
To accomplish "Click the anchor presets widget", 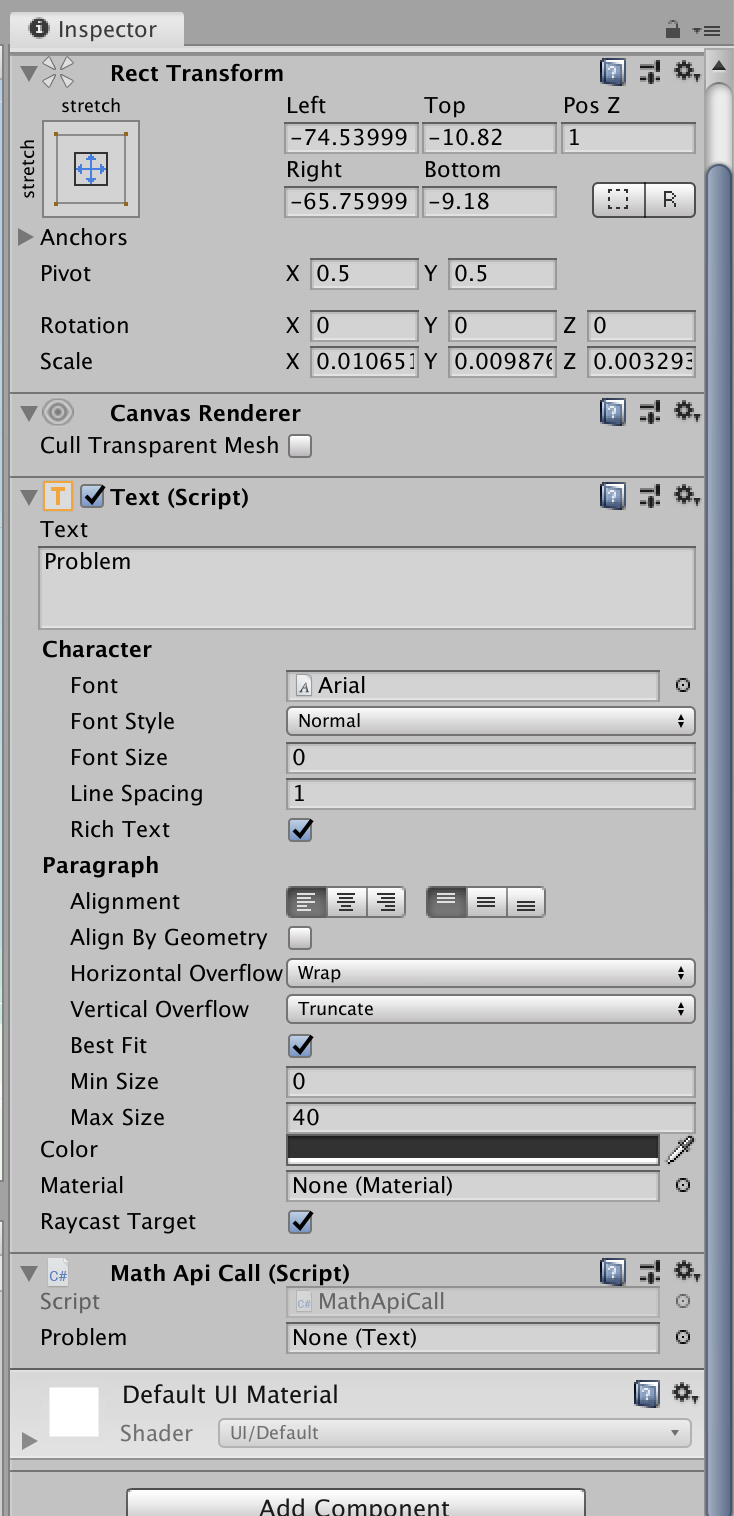I will click(90, 169).
